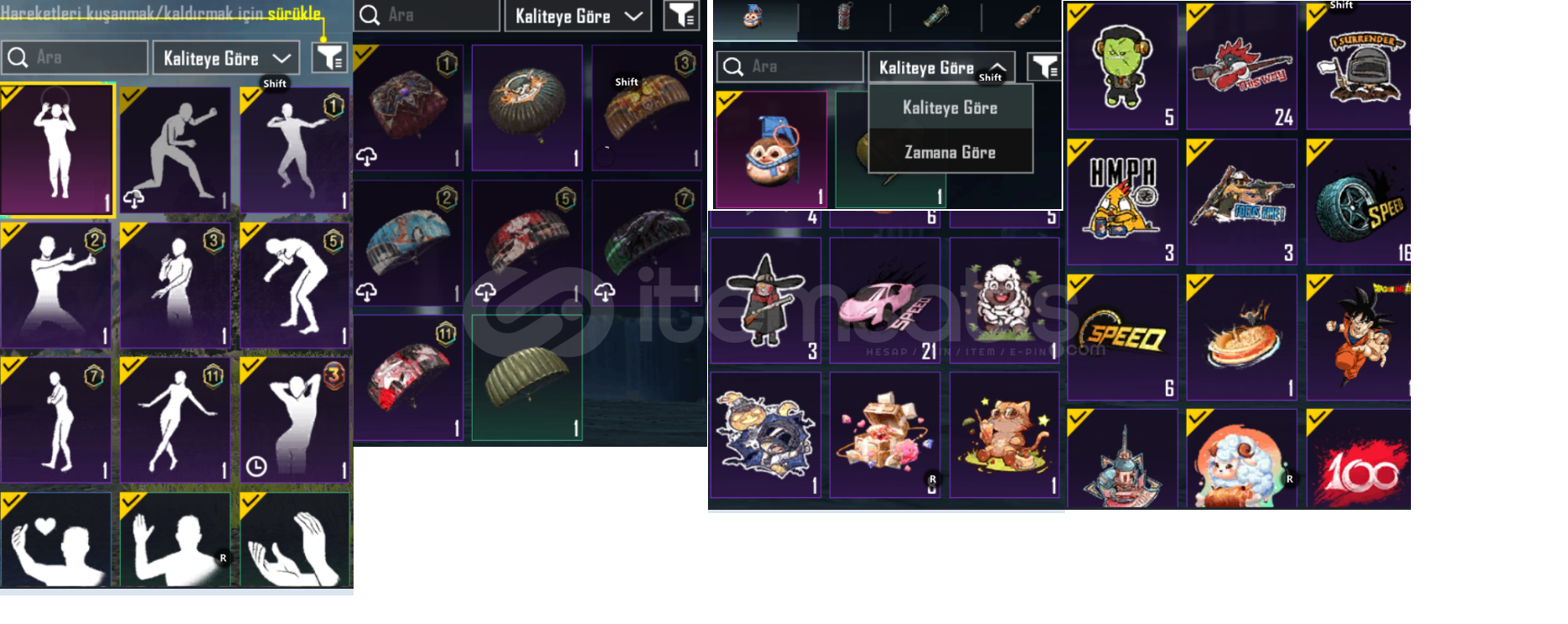Toggle the checkmark on the HMPH chicken graffiti
The width and height of the screenshot is (1568, 624).
1079,151
